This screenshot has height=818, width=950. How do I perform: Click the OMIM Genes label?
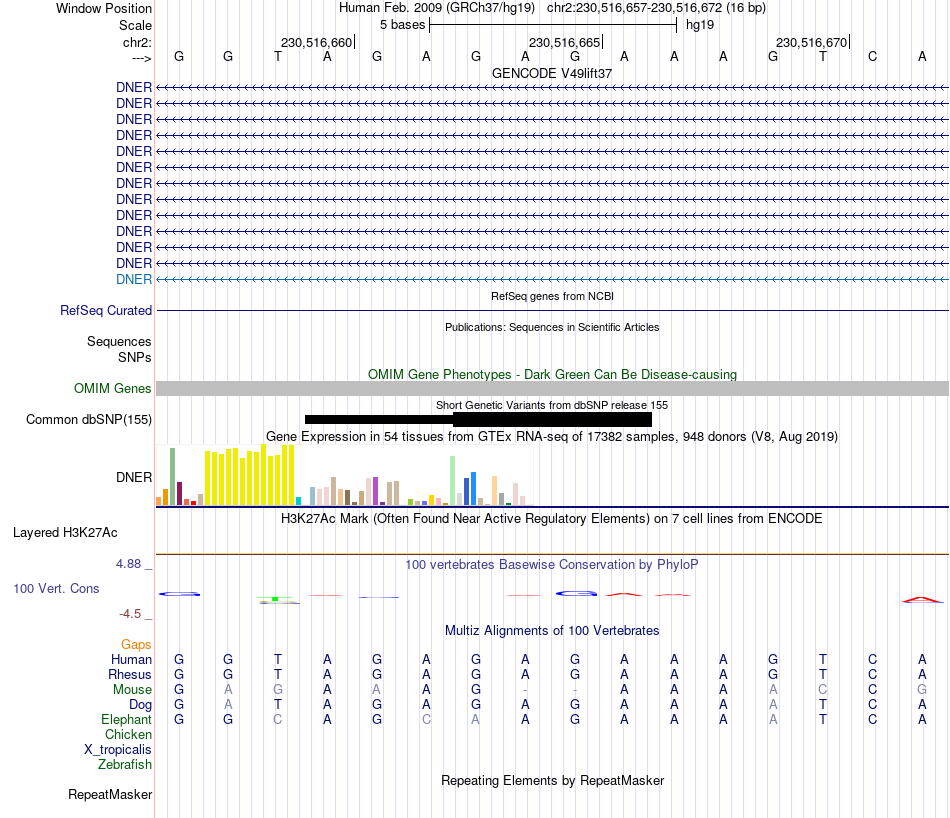pyautogui.click(x=113, y=388)
